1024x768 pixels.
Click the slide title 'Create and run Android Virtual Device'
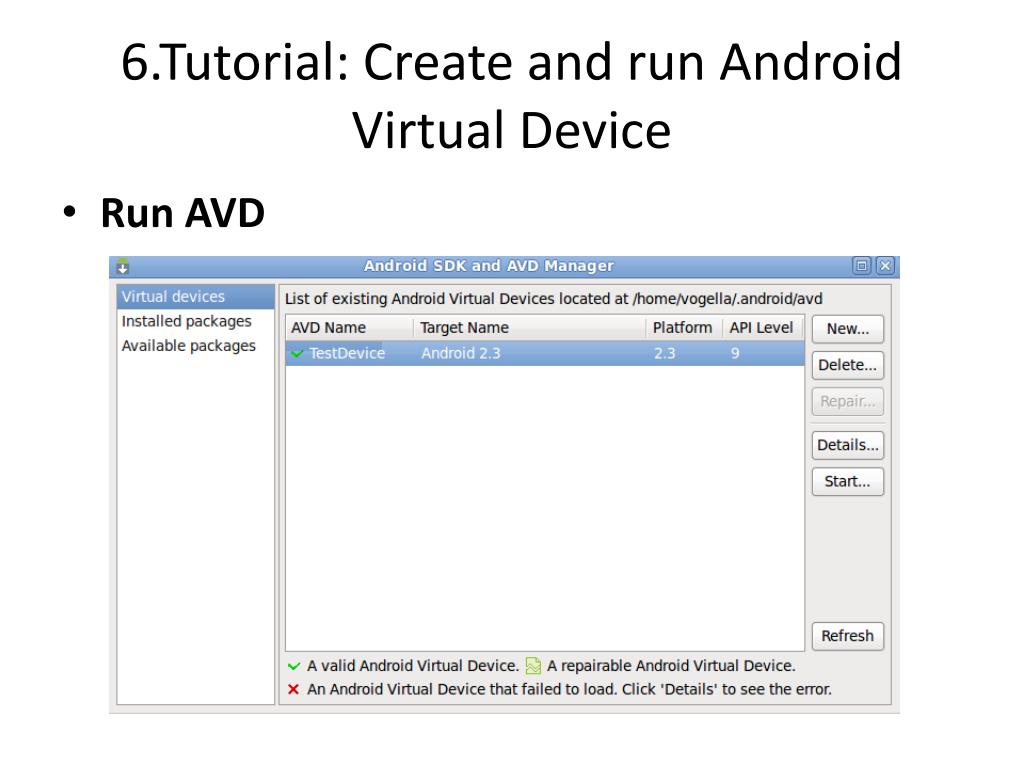tap(512, 95)
